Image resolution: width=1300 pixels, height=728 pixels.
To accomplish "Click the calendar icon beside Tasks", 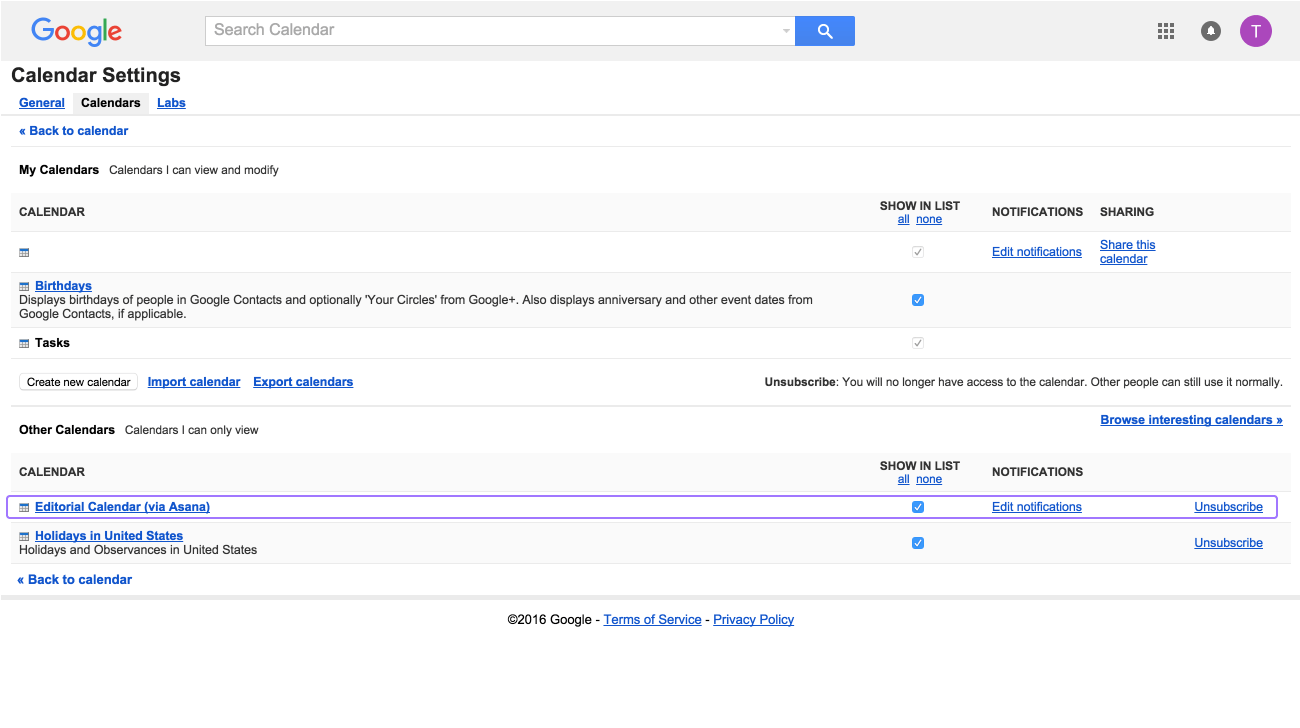I will (x=24, y=344).
